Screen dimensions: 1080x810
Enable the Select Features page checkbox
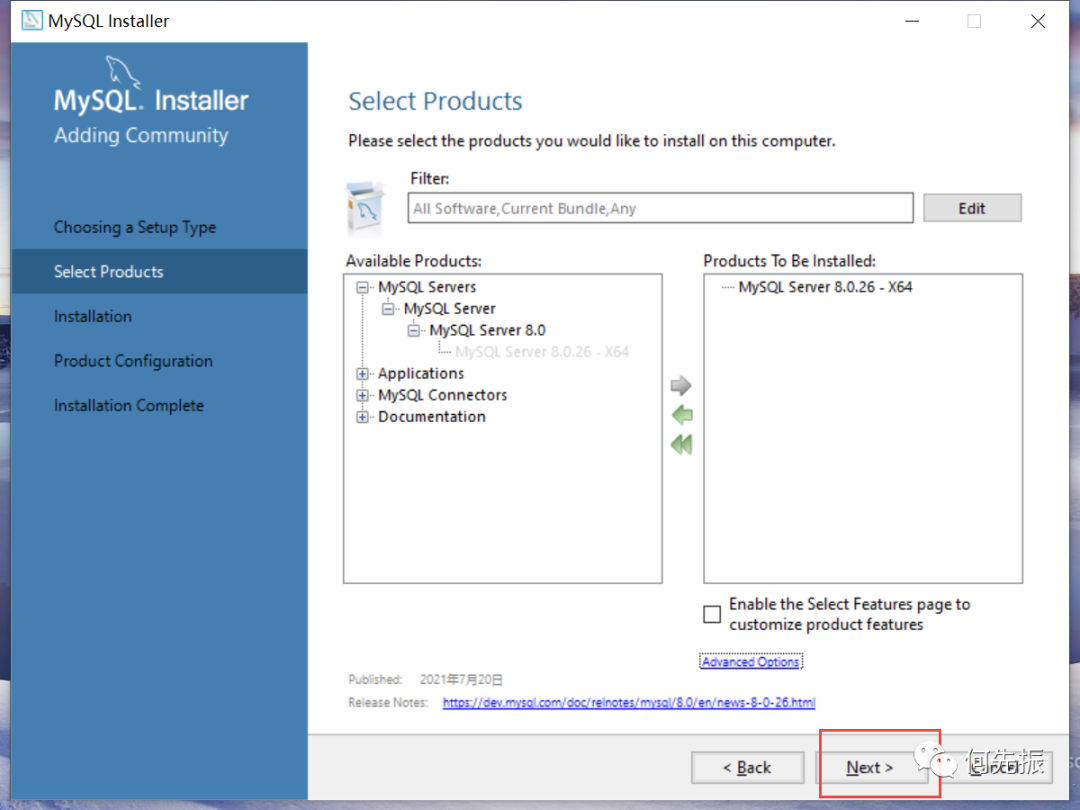[x=712, y=614]
